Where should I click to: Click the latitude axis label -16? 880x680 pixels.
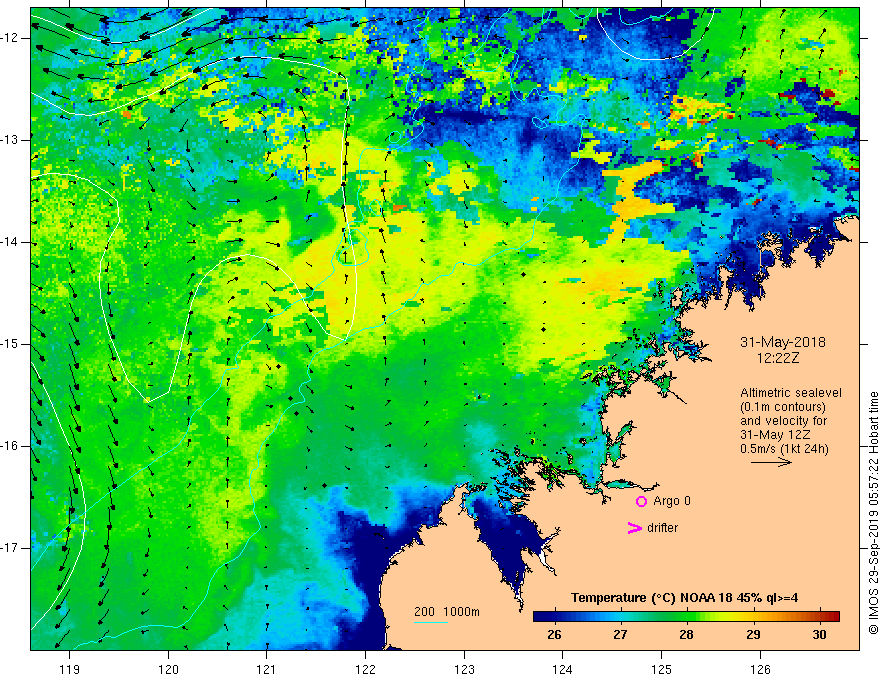pyautogui.click(x=10, y=446)
